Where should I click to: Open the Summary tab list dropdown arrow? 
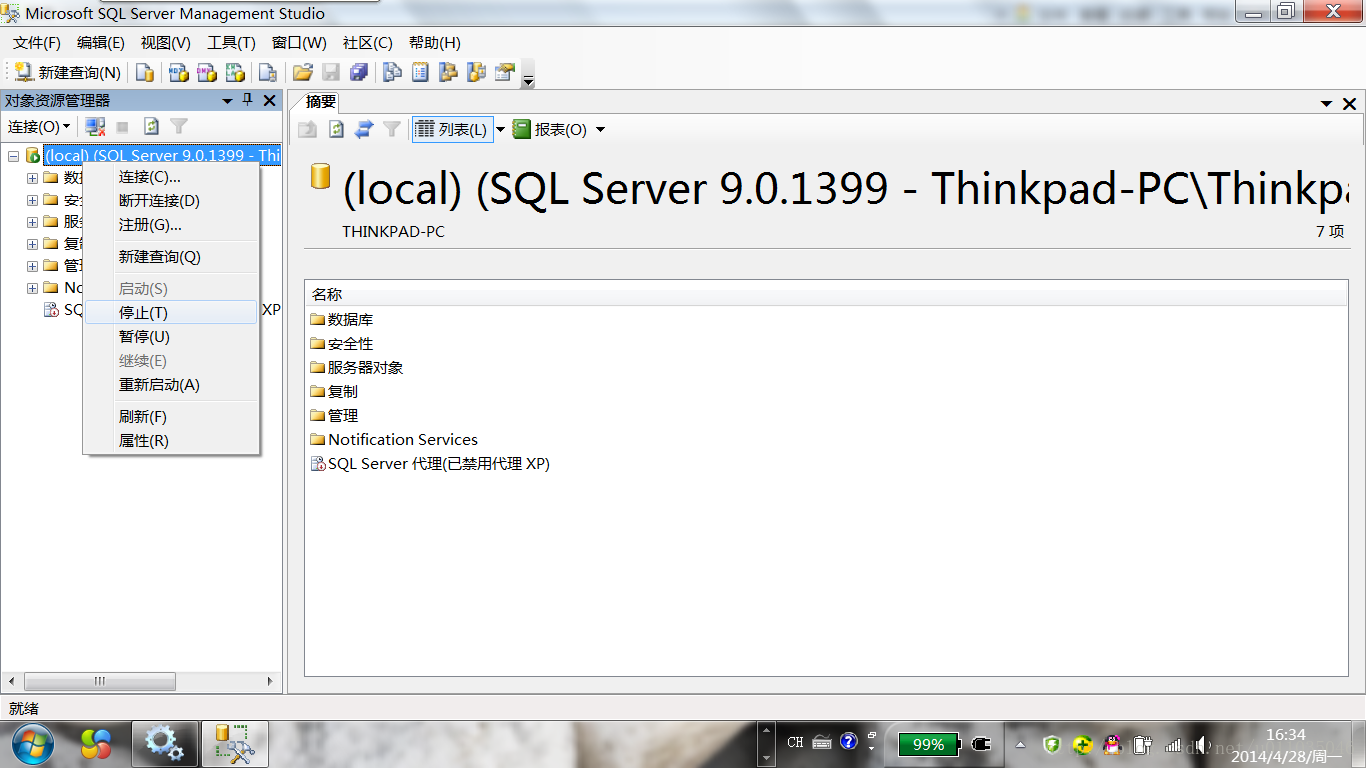tap(1327, 104)
